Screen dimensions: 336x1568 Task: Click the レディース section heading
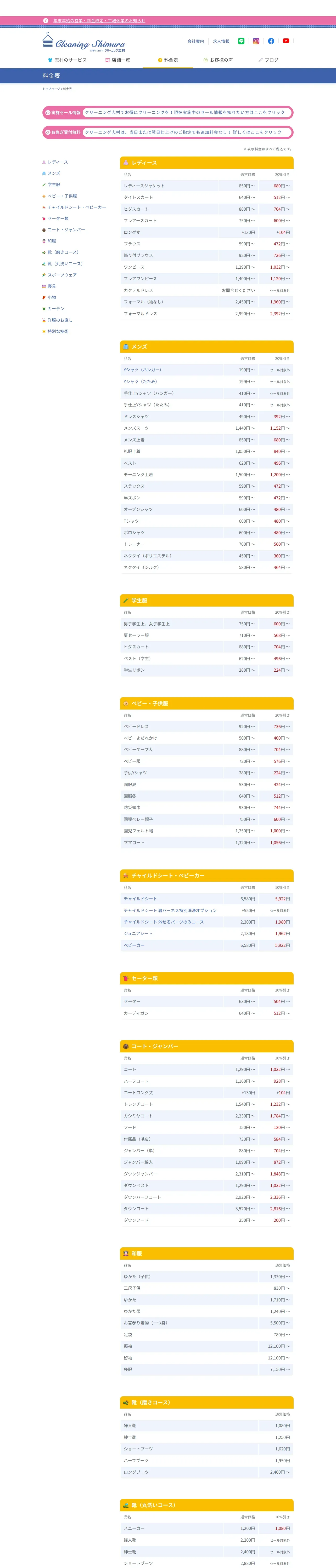[x=207, y=163]
